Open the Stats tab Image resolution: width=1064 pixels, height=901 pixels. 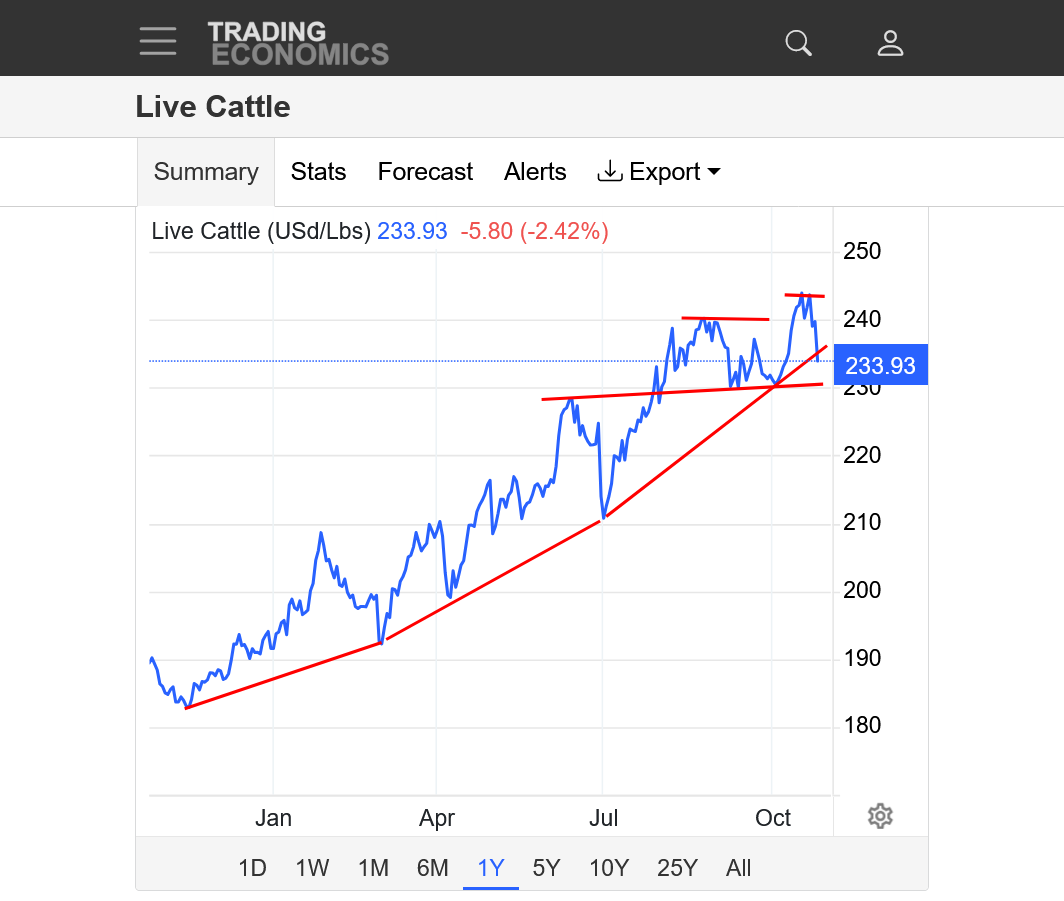[318, 172]
